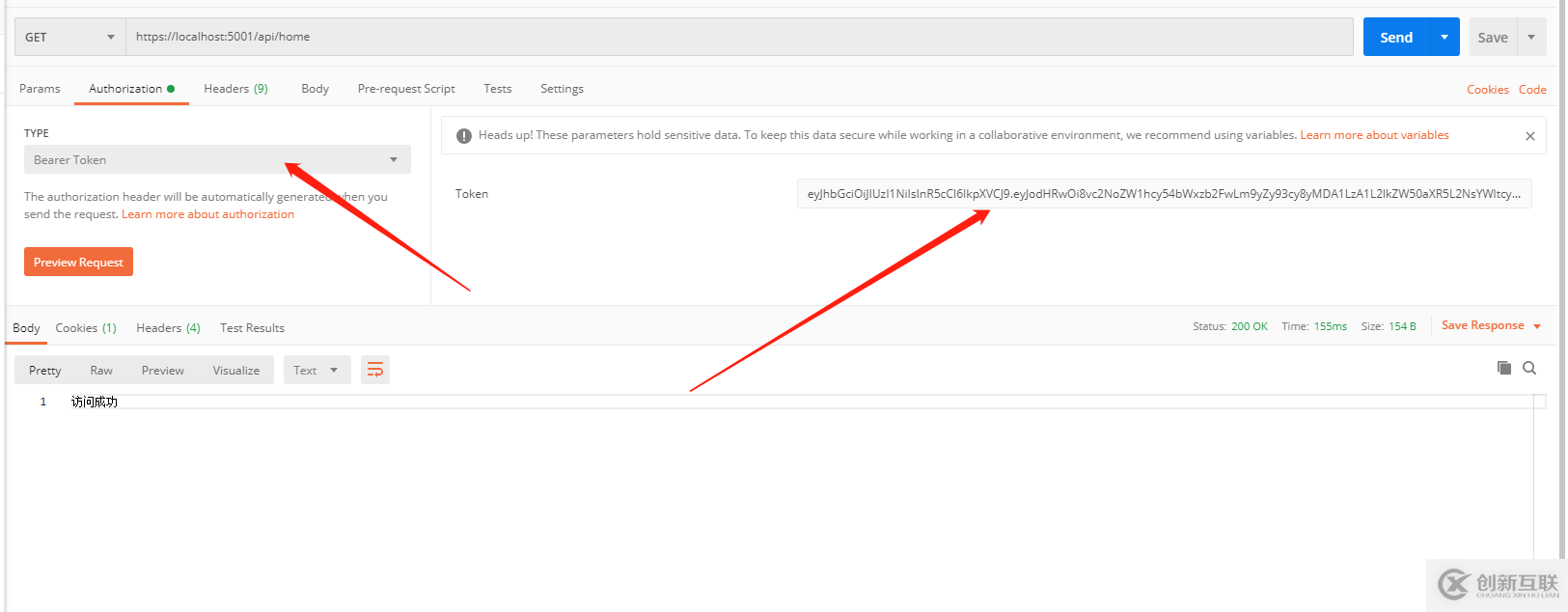Select the Raw view mode
The height and width of the screenshot is (612, 1568).
click(101, 370)
